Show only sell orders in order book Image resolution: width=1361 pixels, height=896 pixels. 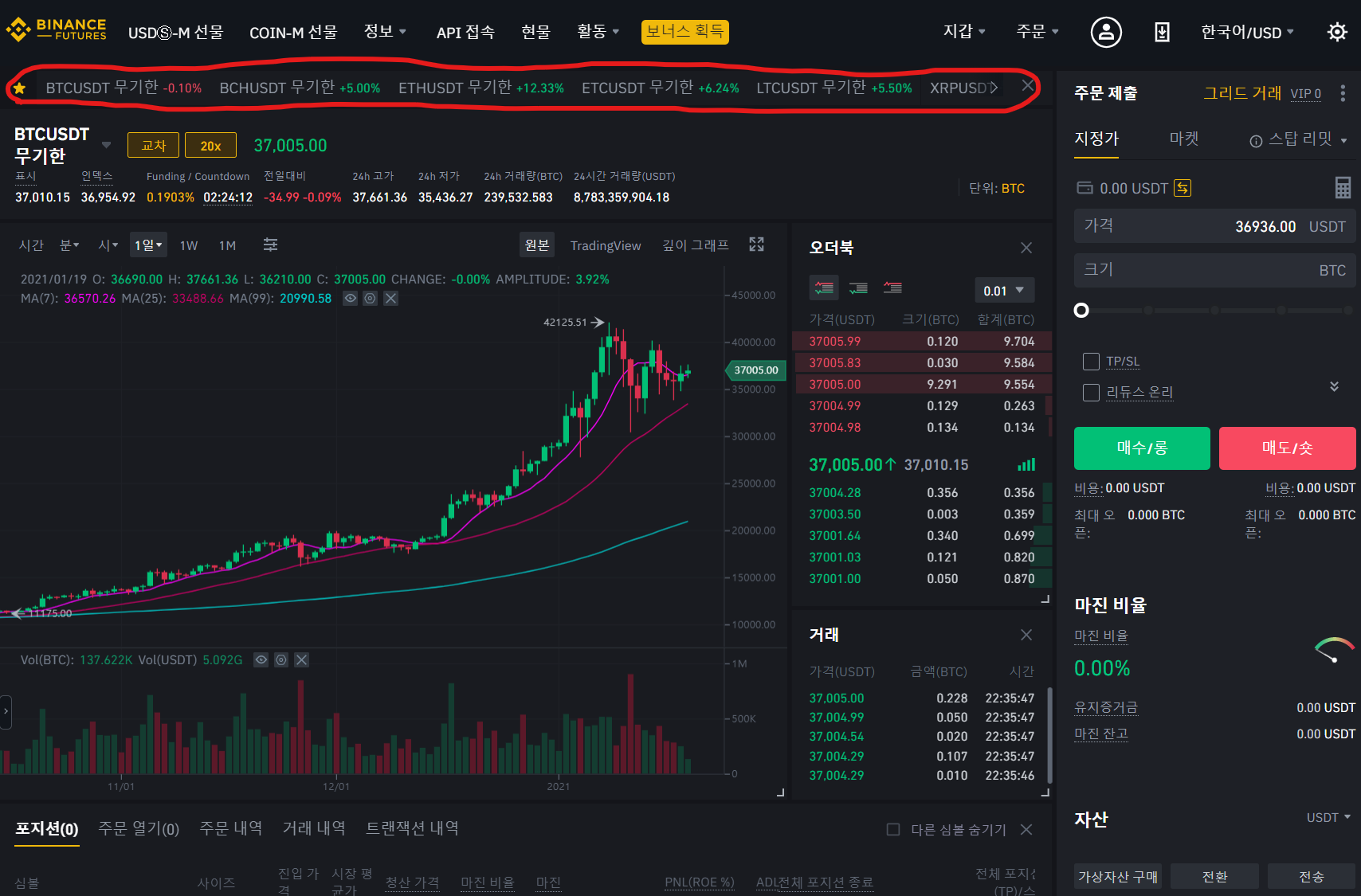892,288
